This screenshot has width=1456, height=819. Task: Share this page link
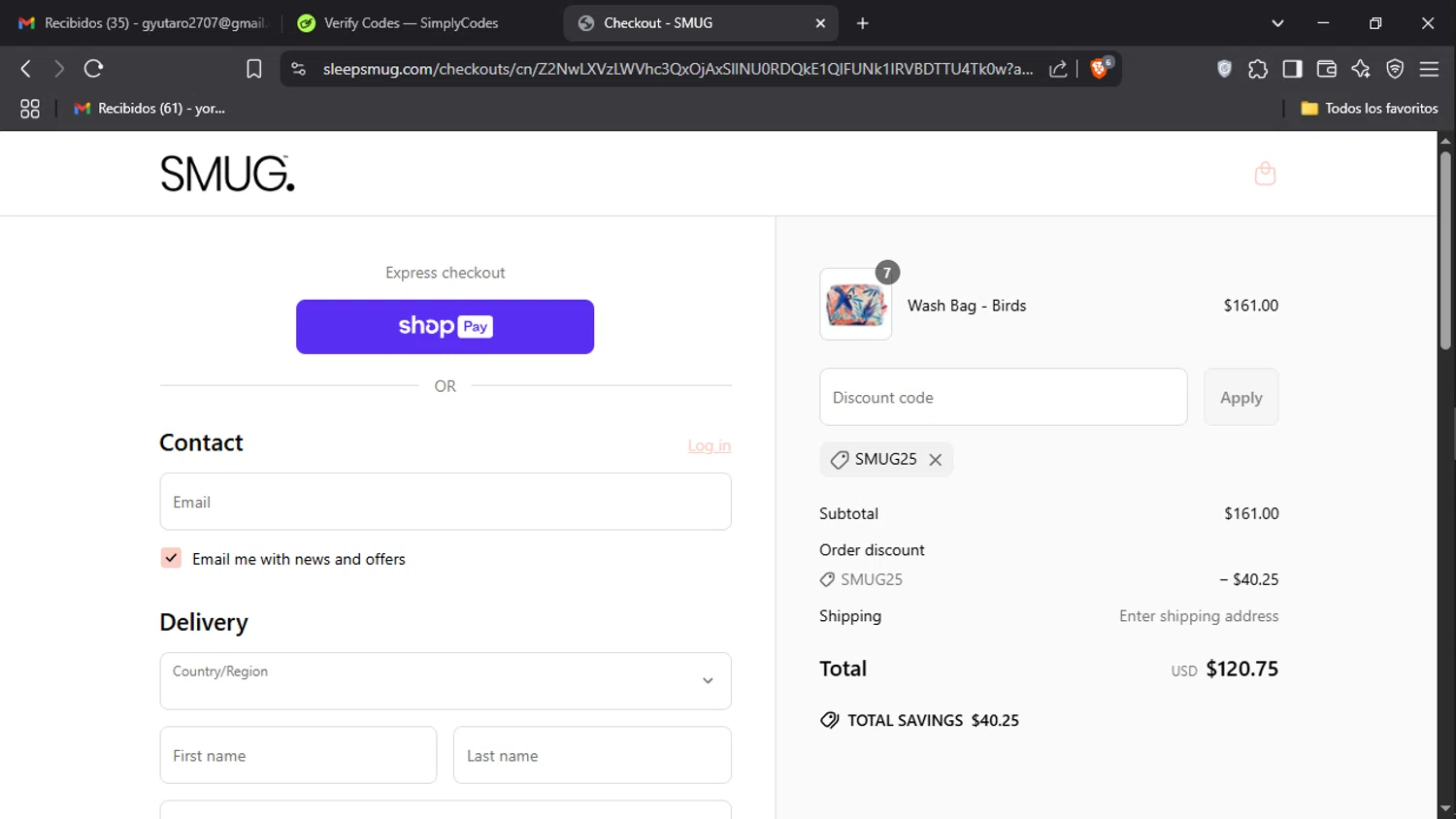1058,69
